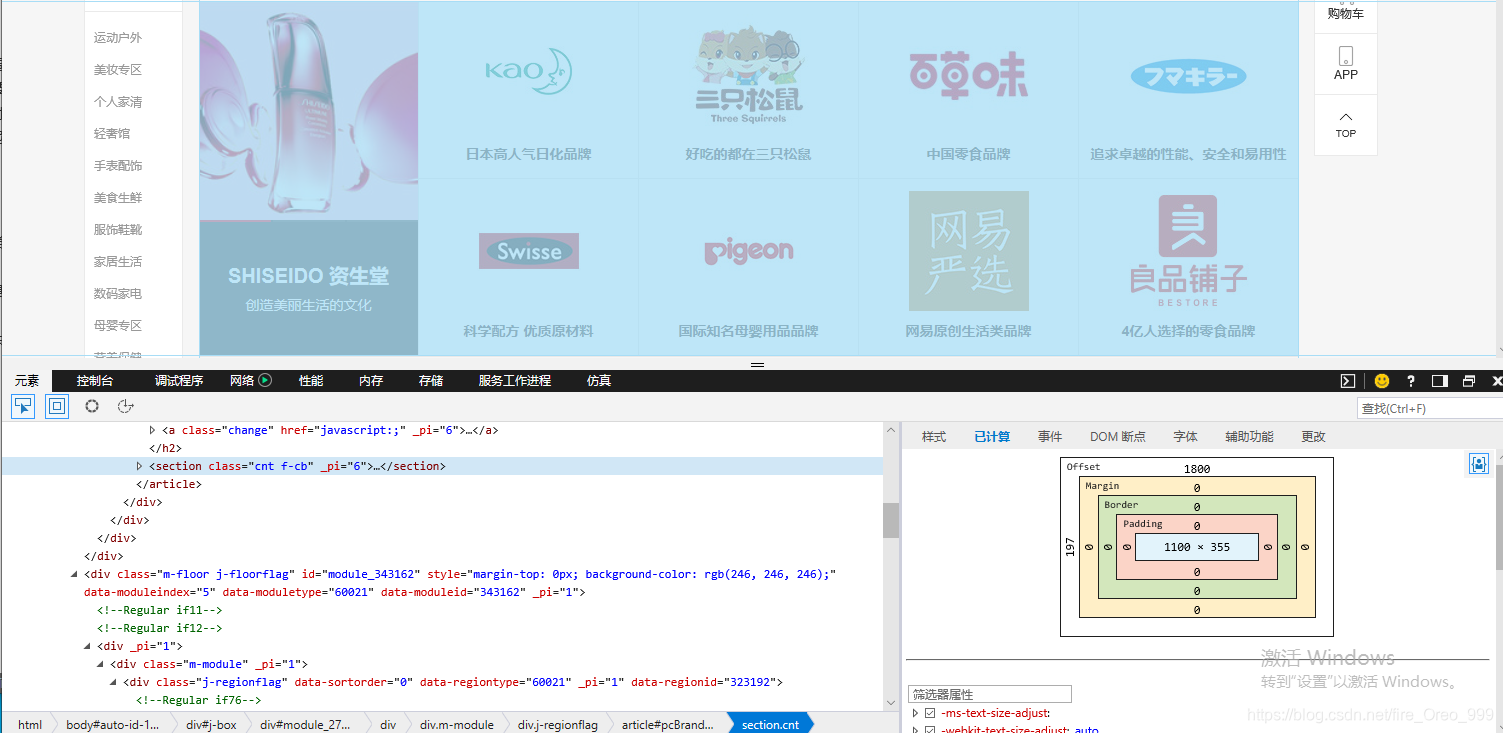Click the 查找(Ctrl+F) search field
This screenshot has height=733, width=1503.
click(x=1430, y=408)
